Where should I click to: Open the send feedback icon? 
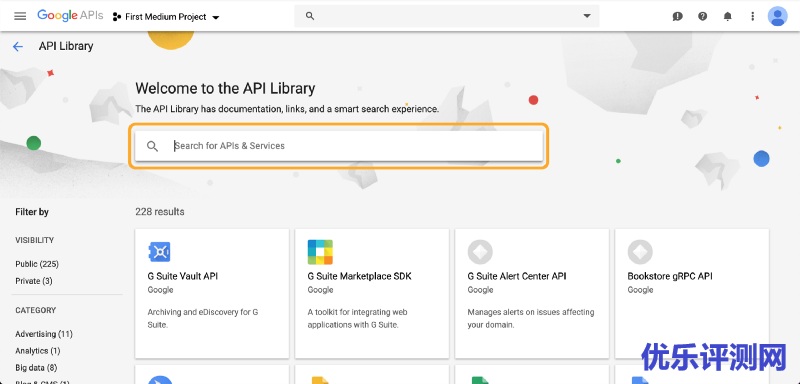pyautogui.click(x=678, y=16)
